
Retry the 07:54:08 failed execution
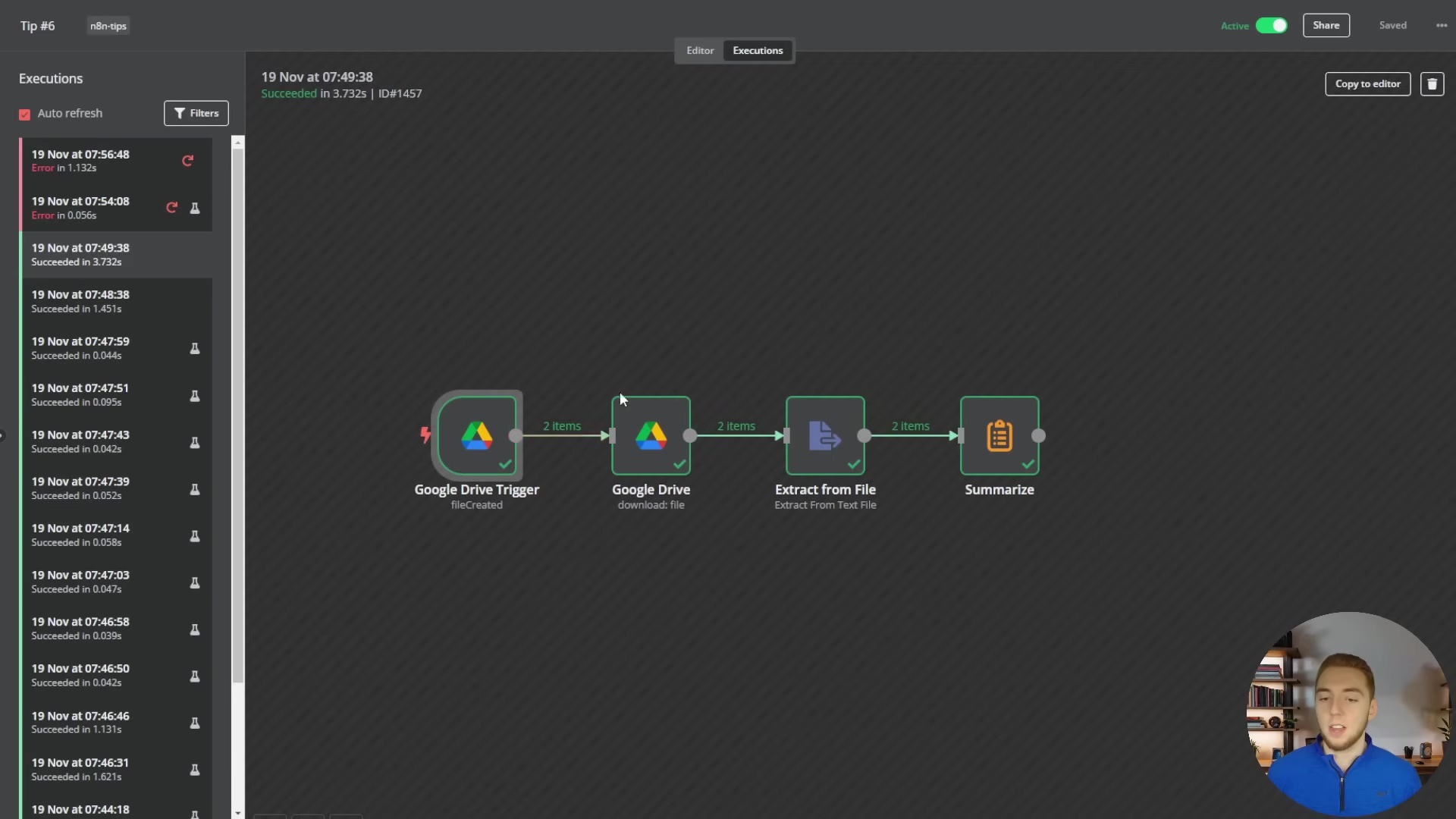coord(172,208)
